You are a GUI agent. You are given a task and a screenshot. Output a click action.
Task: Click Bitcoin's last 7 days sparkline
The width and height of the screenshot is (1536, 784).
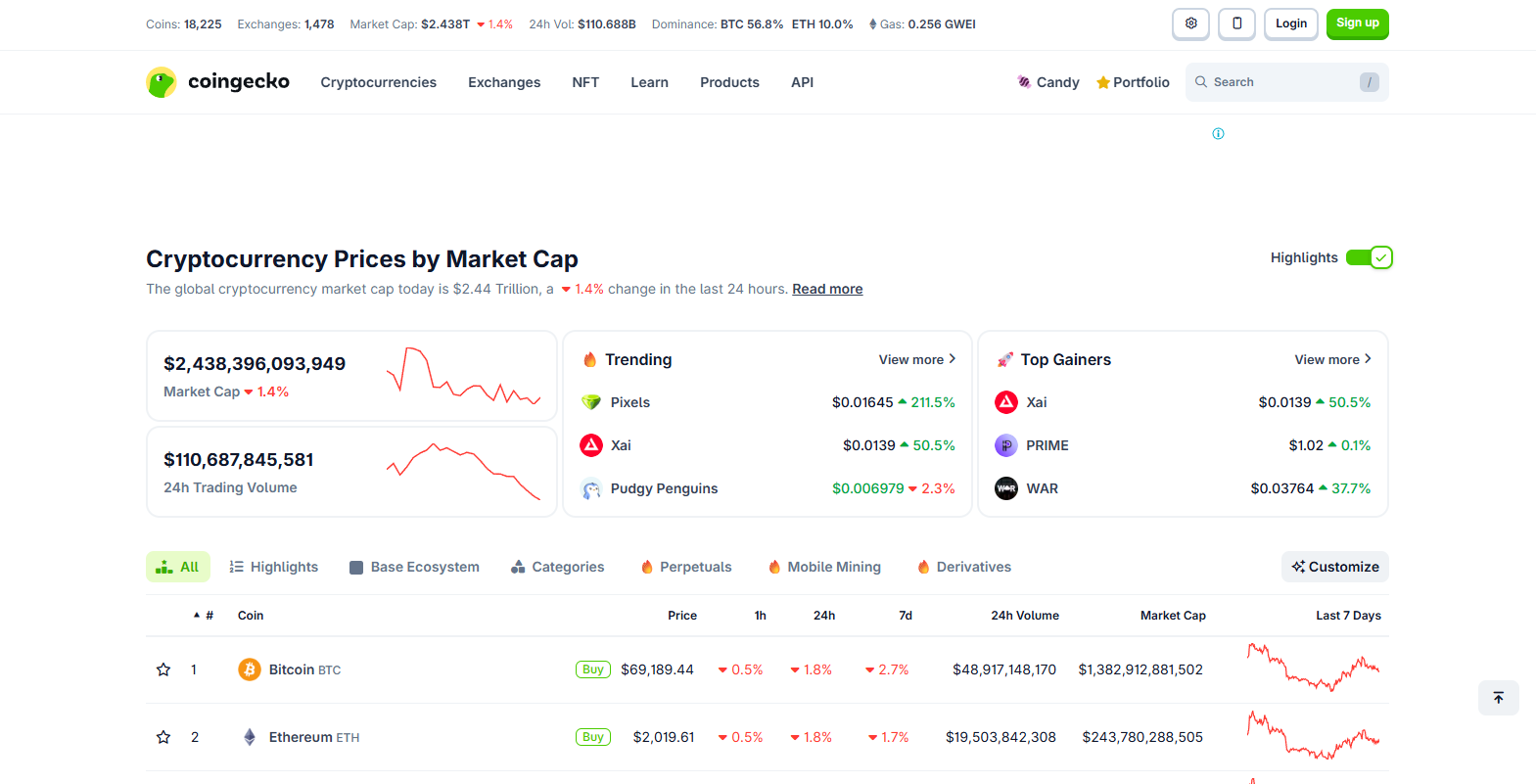click(1314, 668)
